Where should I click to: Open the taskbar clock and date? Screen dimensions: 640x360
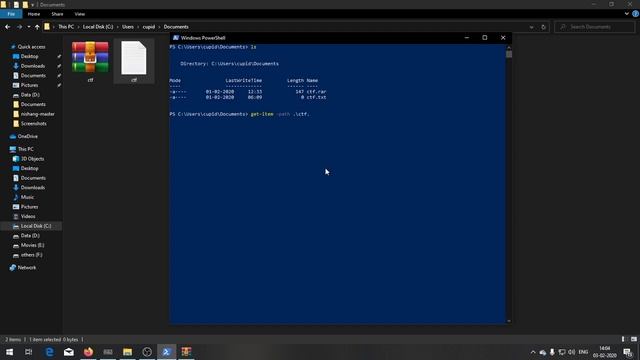pyautogui.click(x=604, y=352)
